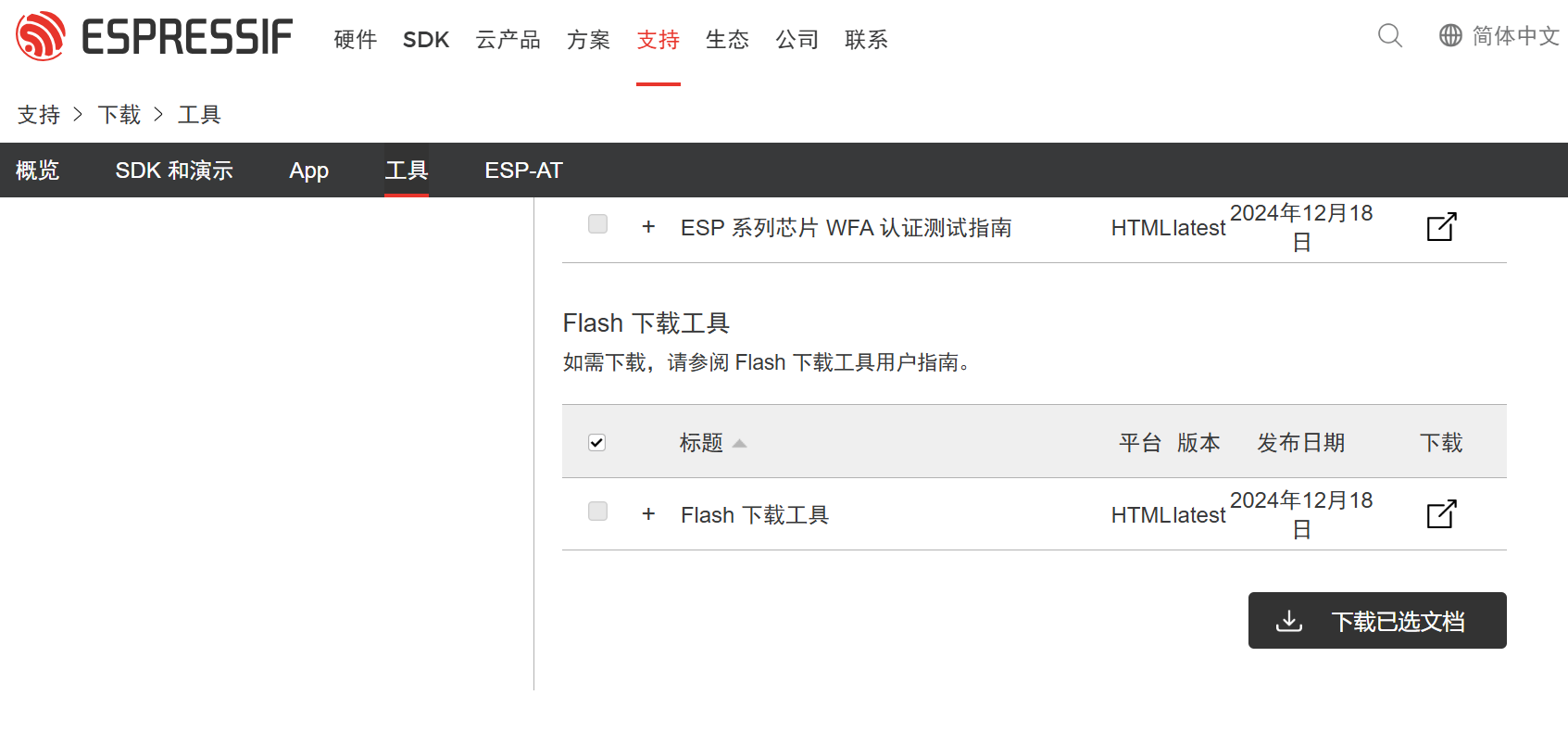
Task: Select the 支持 top menu item
Action: [659, 40]
